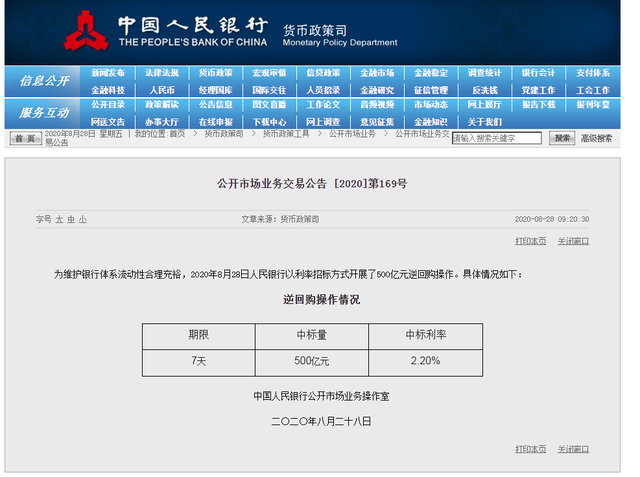
Task: Click the People's Bank of China red logo
Action: tap(86, 31)
